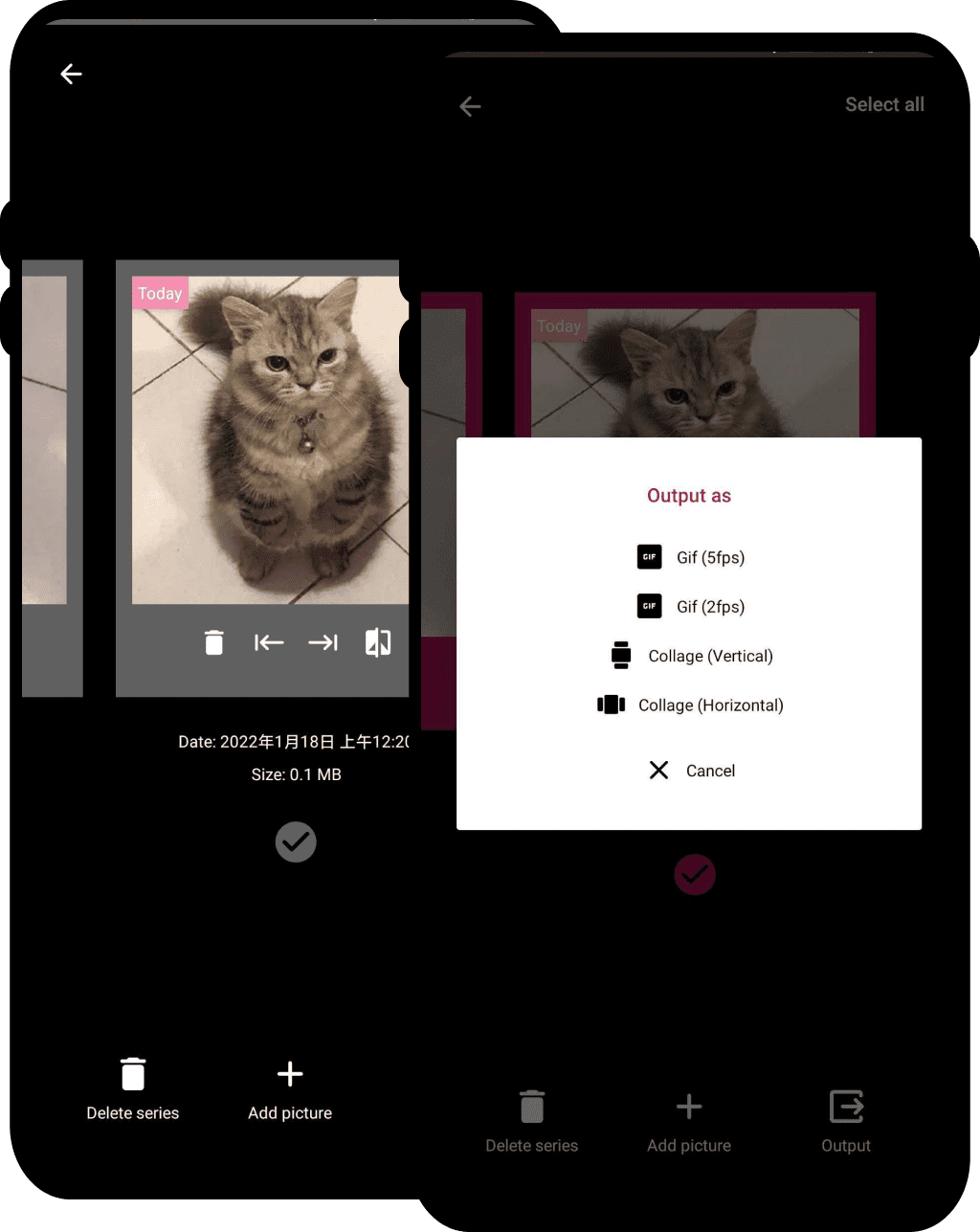Delete the cat picture with trash icon
Image resolution: width=980 pixels, height=1232 pixels.
click(214, 642)
